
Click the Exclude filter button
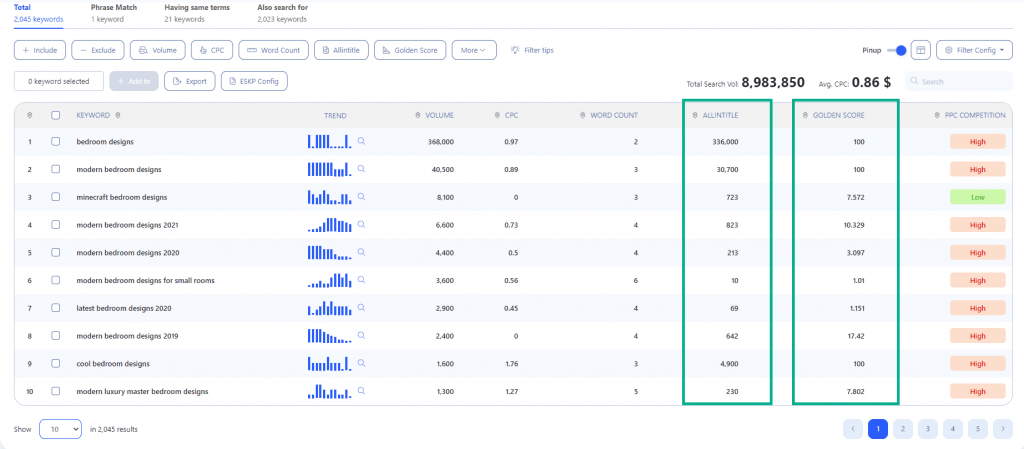click(x=97, y=50)
